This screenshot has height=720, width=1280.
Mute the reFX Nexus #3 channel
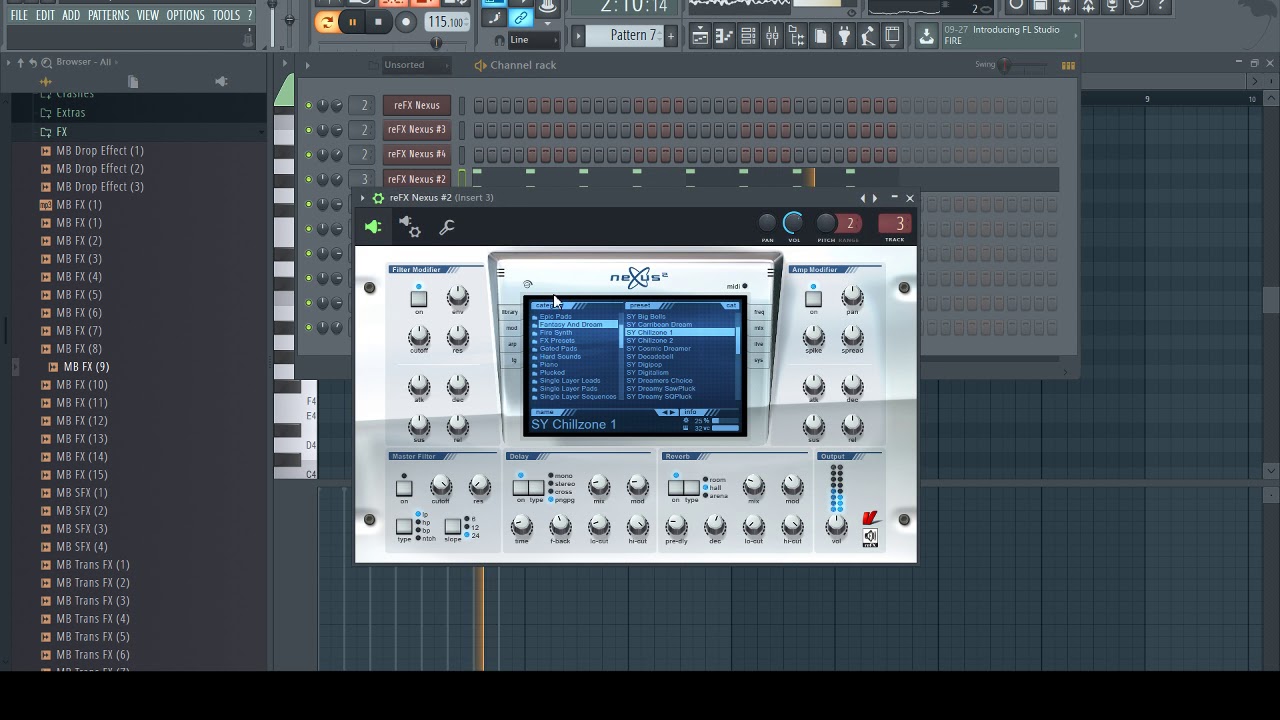click(x=308, y=130)
